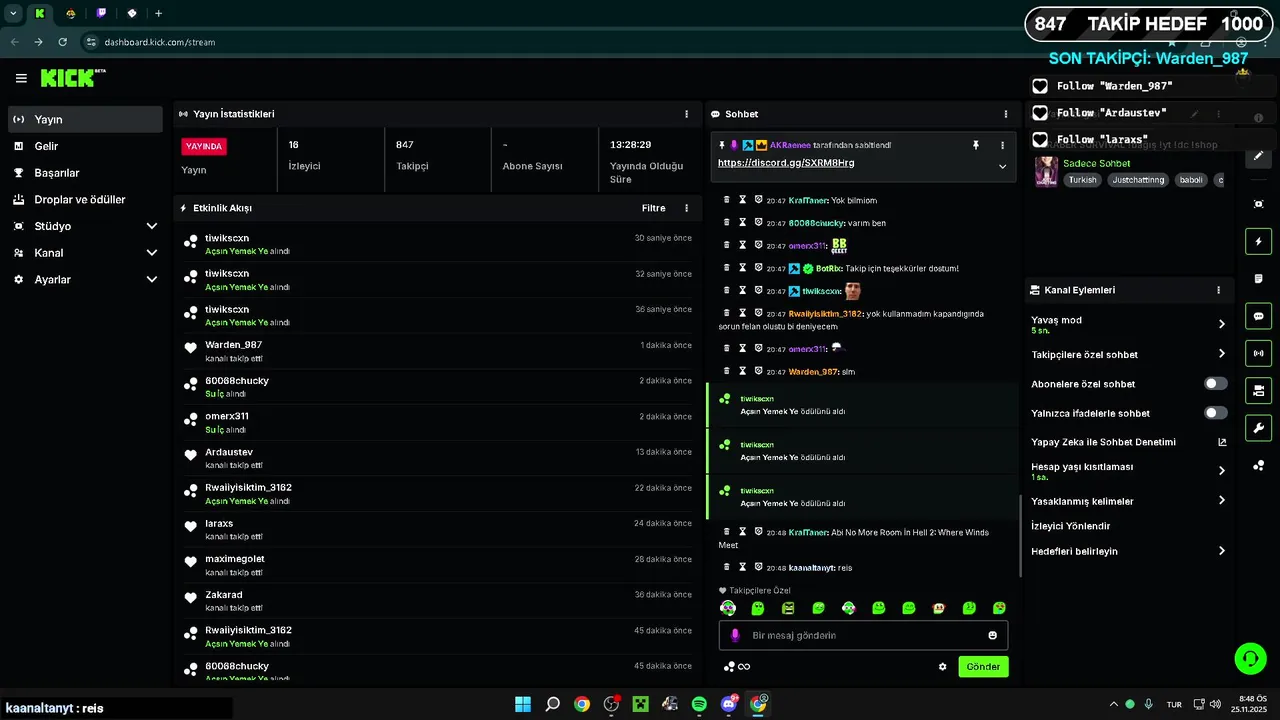
Task: Expand the Stüdyo sidebar section
Action: click(152, 226)
